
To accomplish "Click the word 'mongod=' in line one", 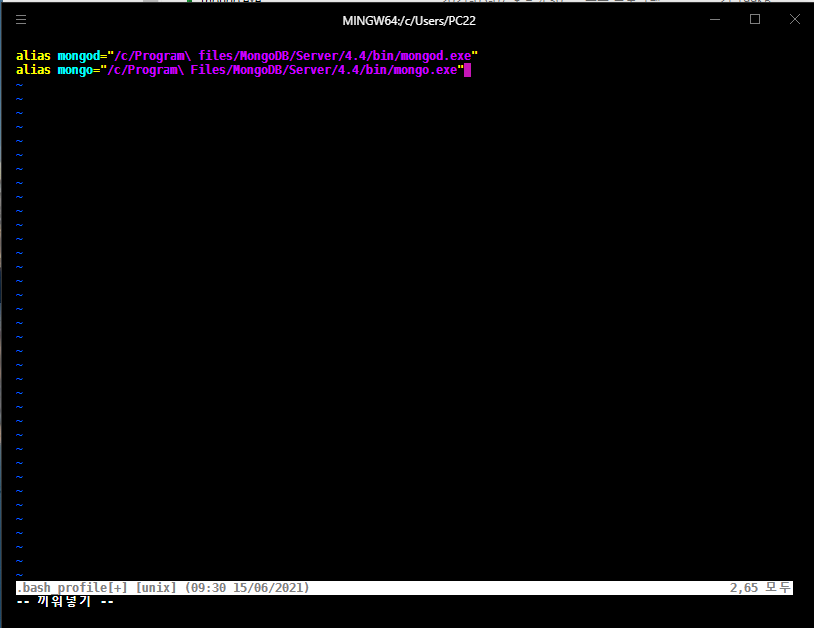I will click(x=82, y=56).
